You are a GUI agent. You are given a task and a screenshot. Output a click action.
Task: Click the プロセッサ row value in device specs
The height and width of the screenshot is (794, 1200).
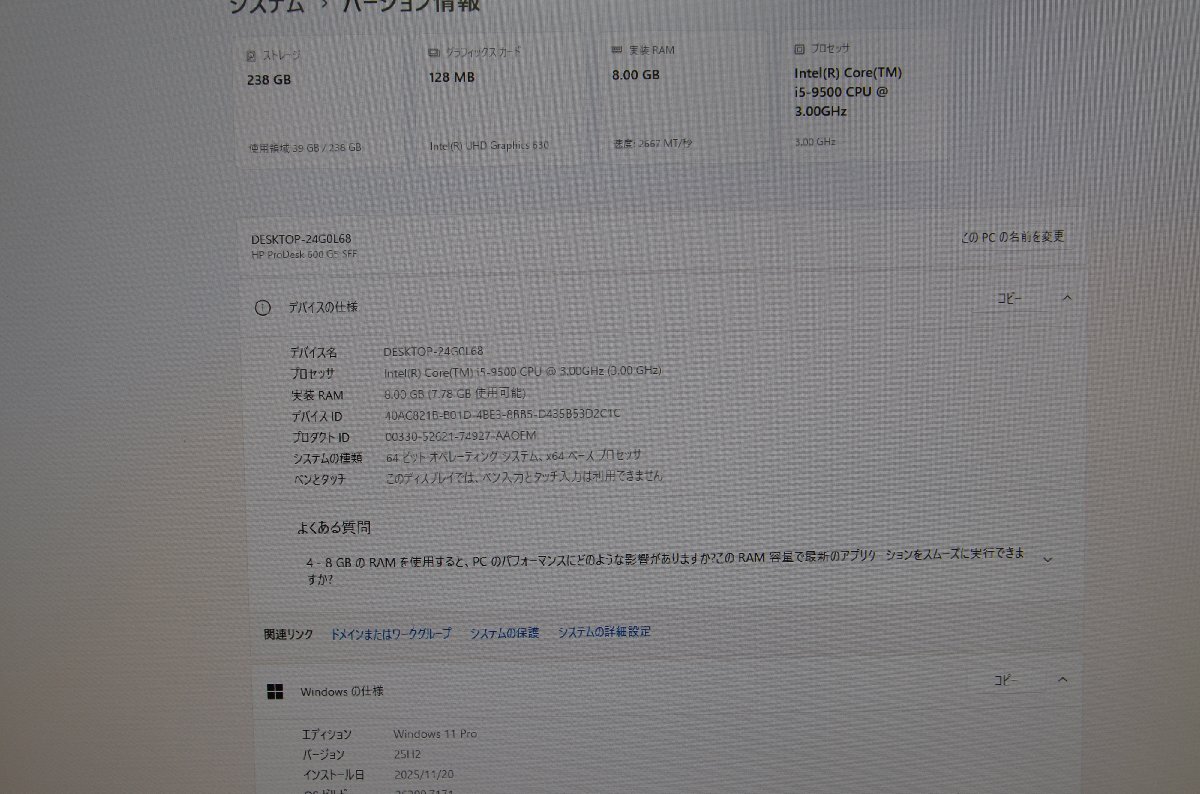coord(522,371)
